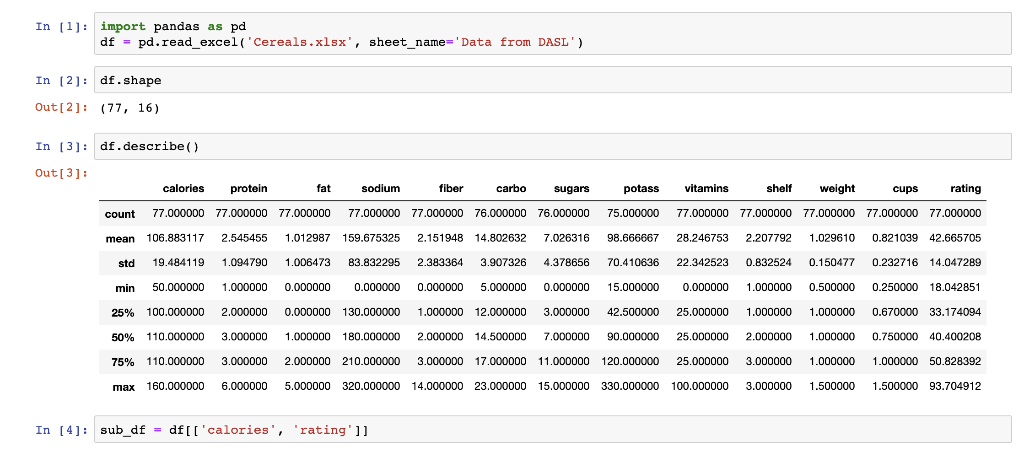1024x452 pixels.
Task: Select max potass value 330.000000
Action: [630, 386]
